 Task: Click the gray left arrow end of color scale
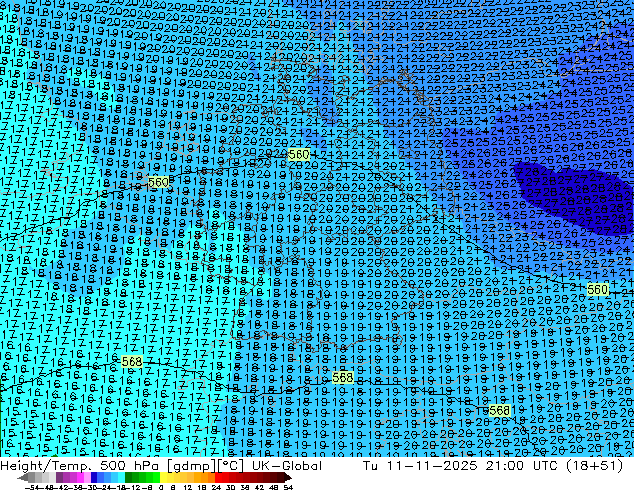[23, 478]
